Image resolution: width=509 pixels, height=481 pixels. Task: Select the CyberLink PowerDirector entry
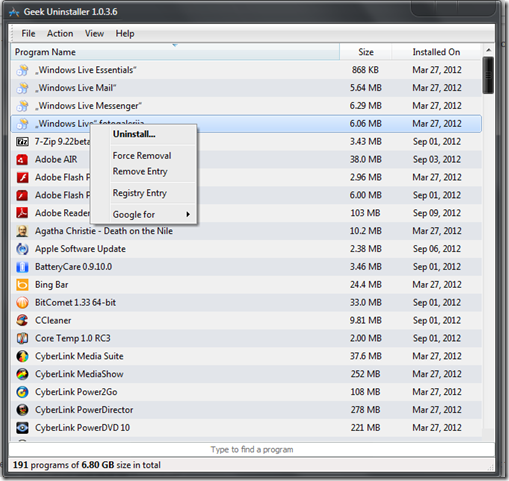[84, 410]
